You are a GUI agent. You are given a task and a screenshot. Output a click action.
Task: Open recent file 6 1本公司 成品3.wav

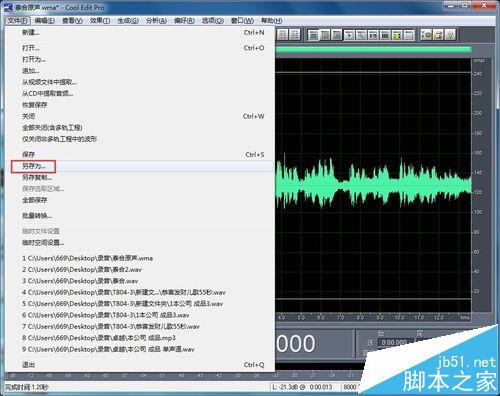tap(140, 315)
